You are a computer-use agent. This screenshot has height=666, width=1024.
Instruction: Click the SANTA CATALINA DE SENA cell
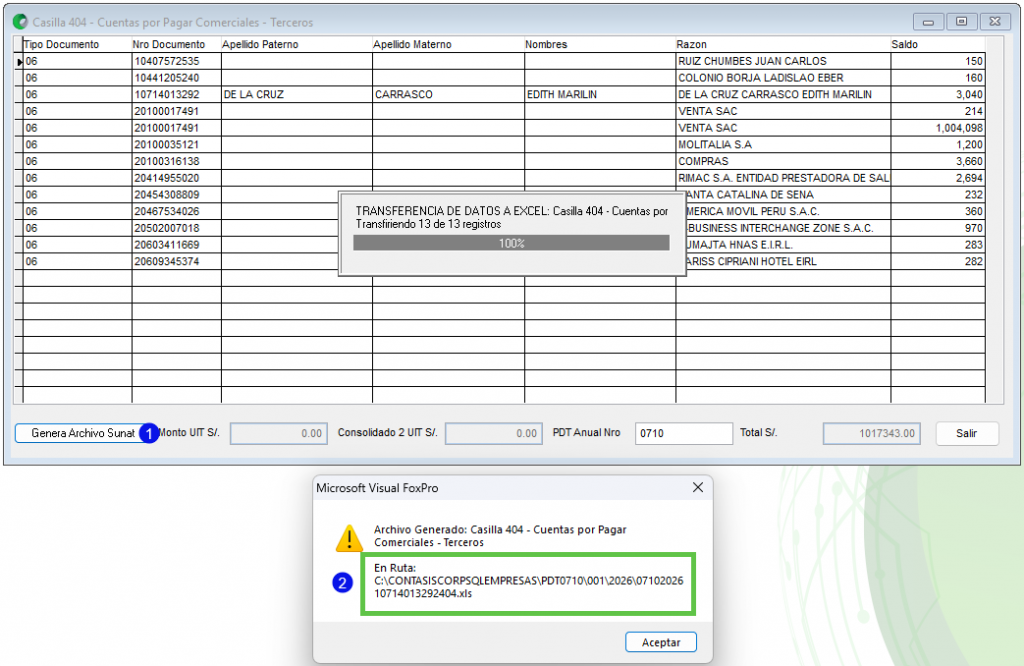(788, 195)
